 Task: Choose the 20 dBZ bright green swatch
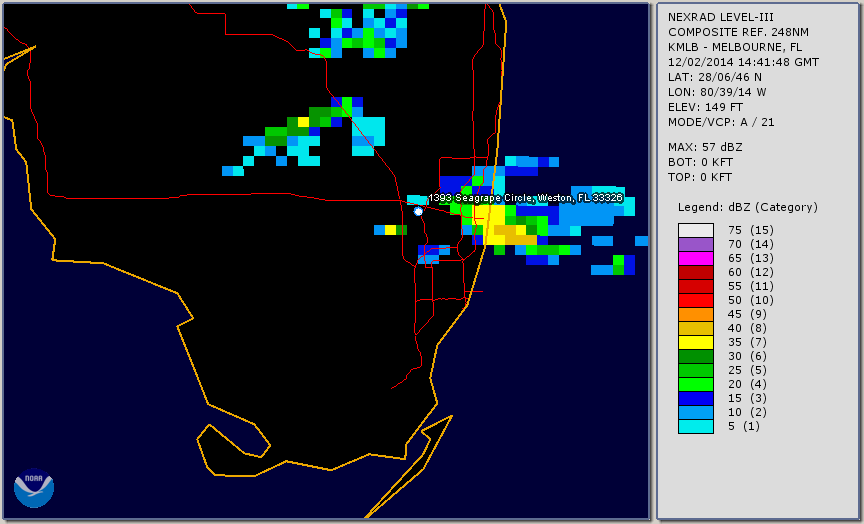[696, 384]
